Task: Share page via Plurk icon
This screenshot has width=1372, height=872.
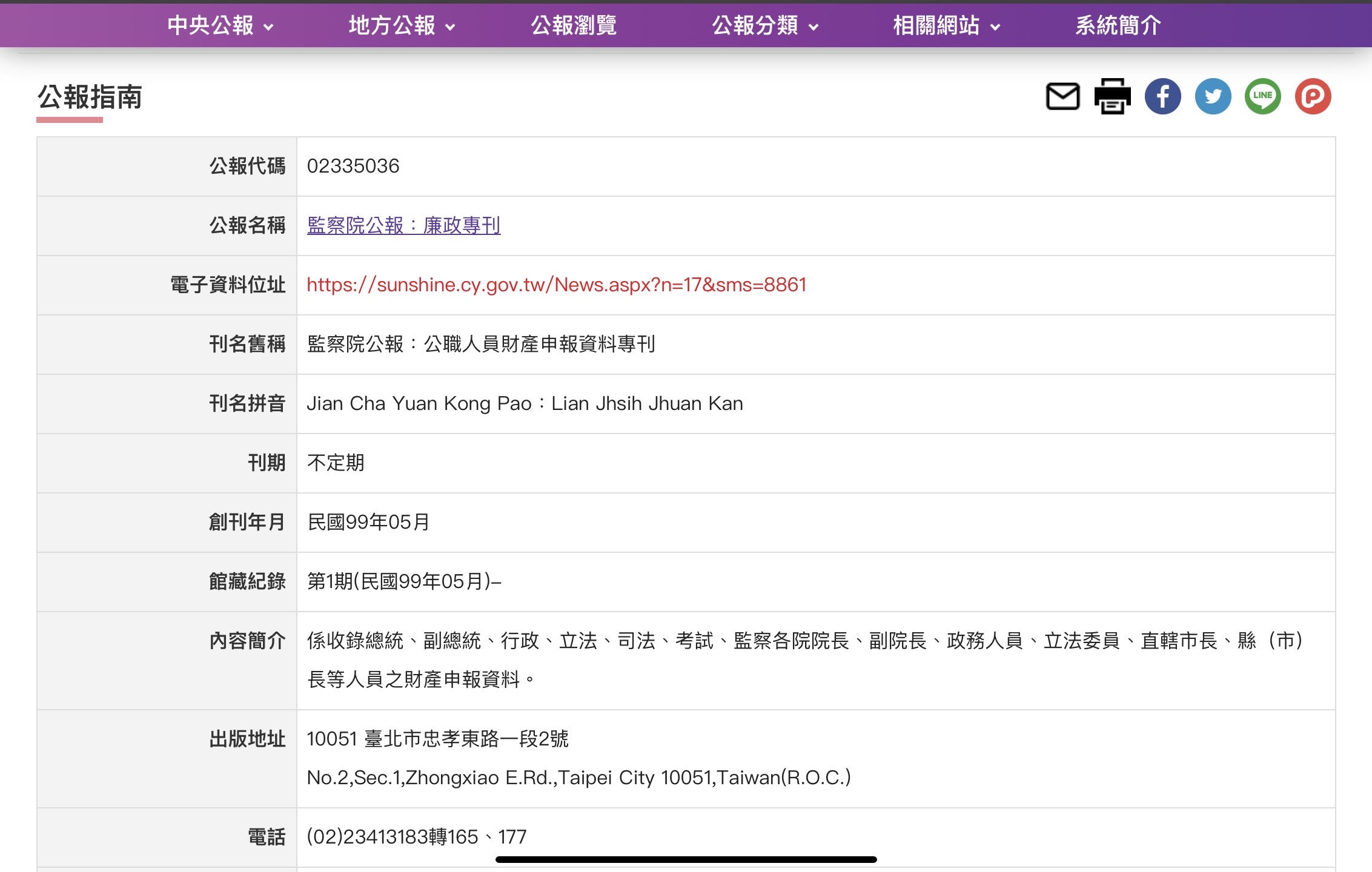Action: tap(1313, 97)
